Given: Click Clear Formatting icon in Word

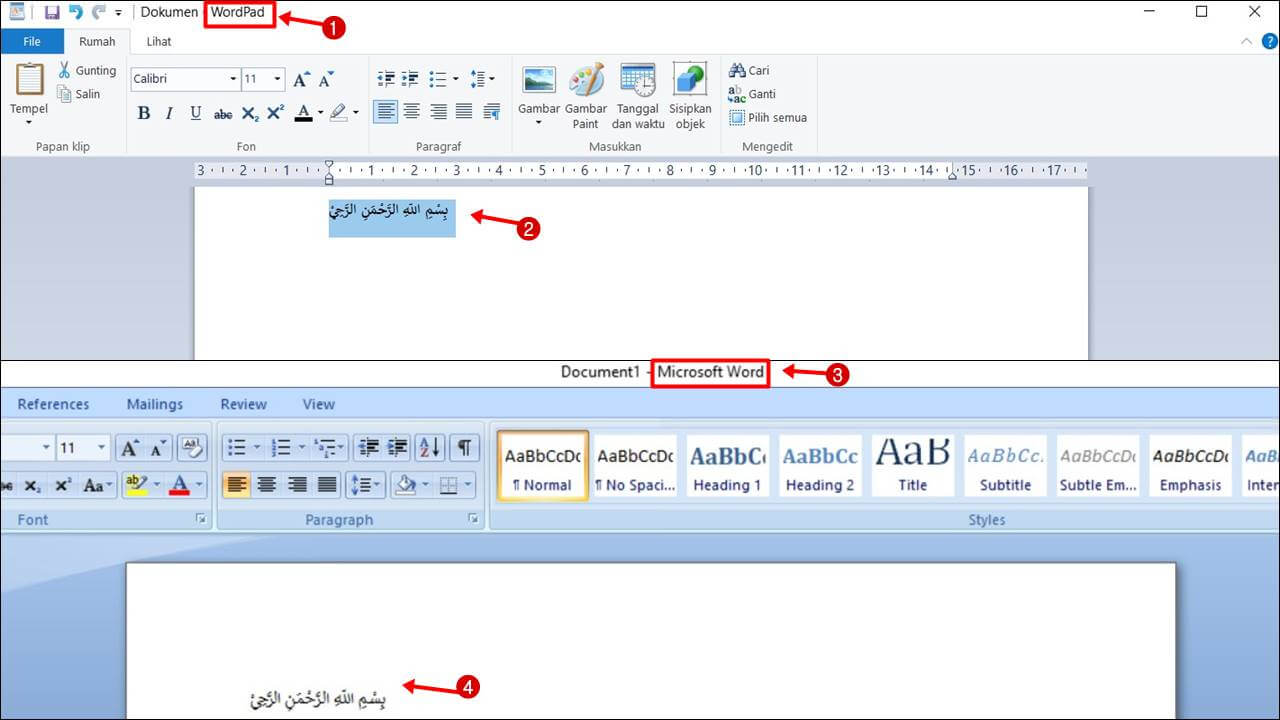Looking at the screenshot, I should point(194,448).
